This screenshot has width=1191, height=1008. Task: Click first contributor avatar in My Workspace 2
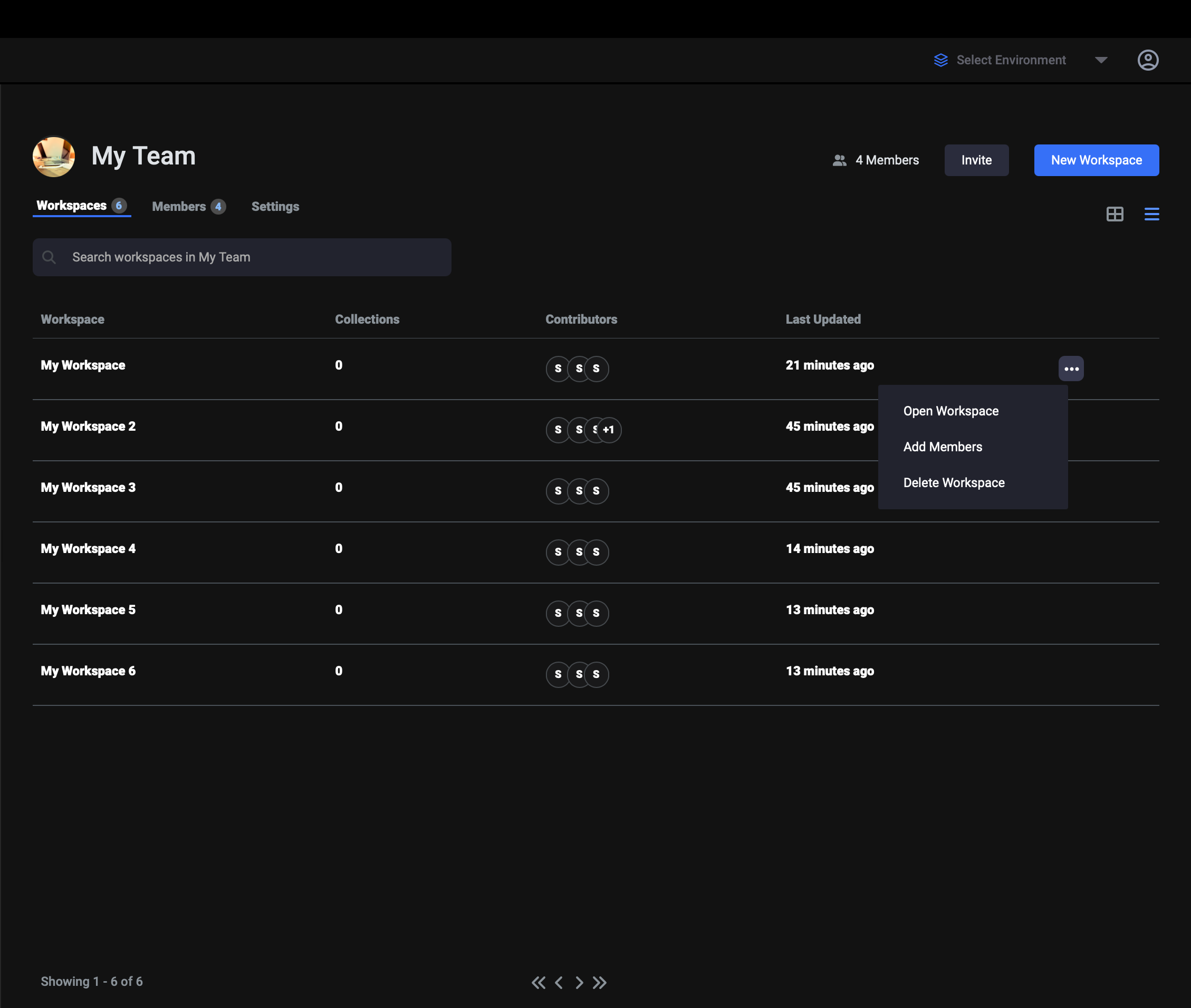coord(558,430)
